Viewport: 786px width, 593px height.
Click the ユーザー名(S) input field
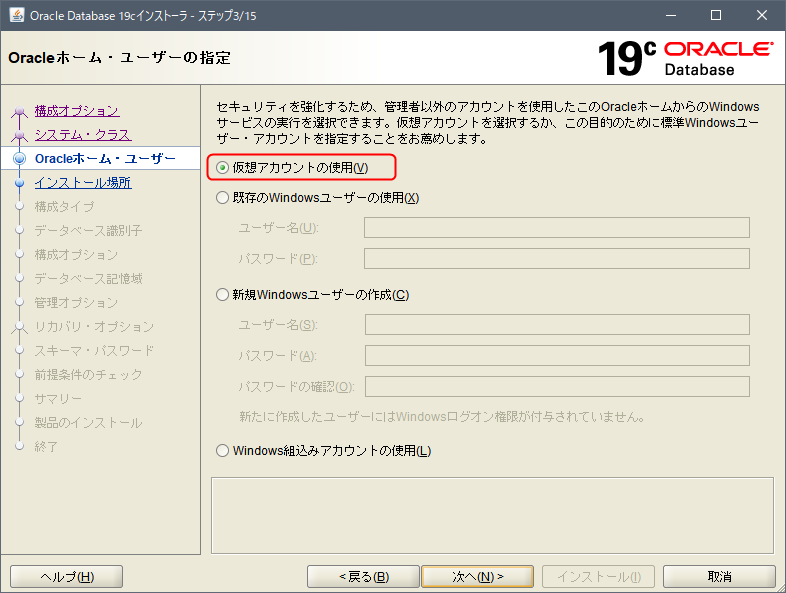557,324
